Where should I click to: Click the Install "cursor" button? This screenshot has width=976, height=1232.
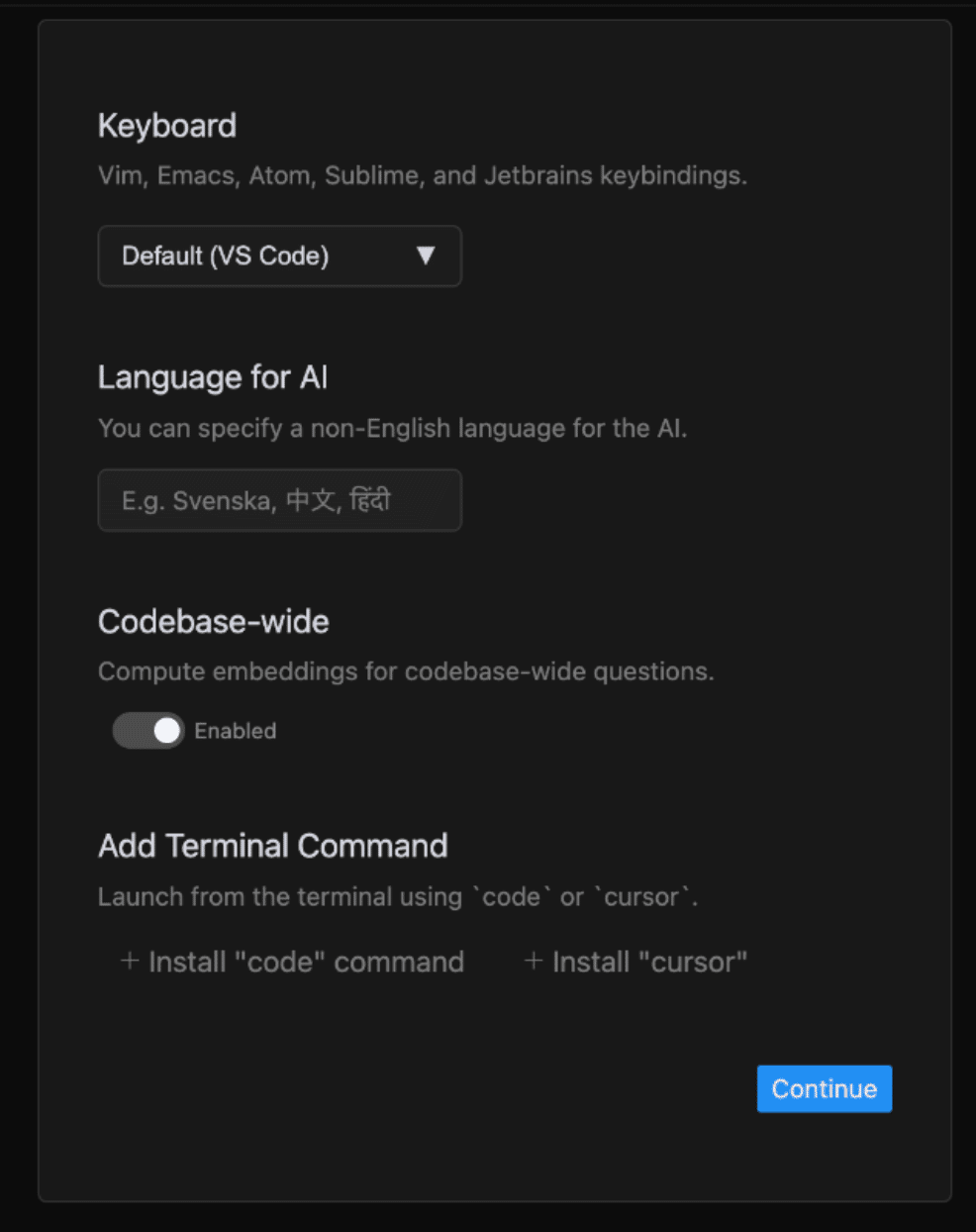click(x=635, y=962)
